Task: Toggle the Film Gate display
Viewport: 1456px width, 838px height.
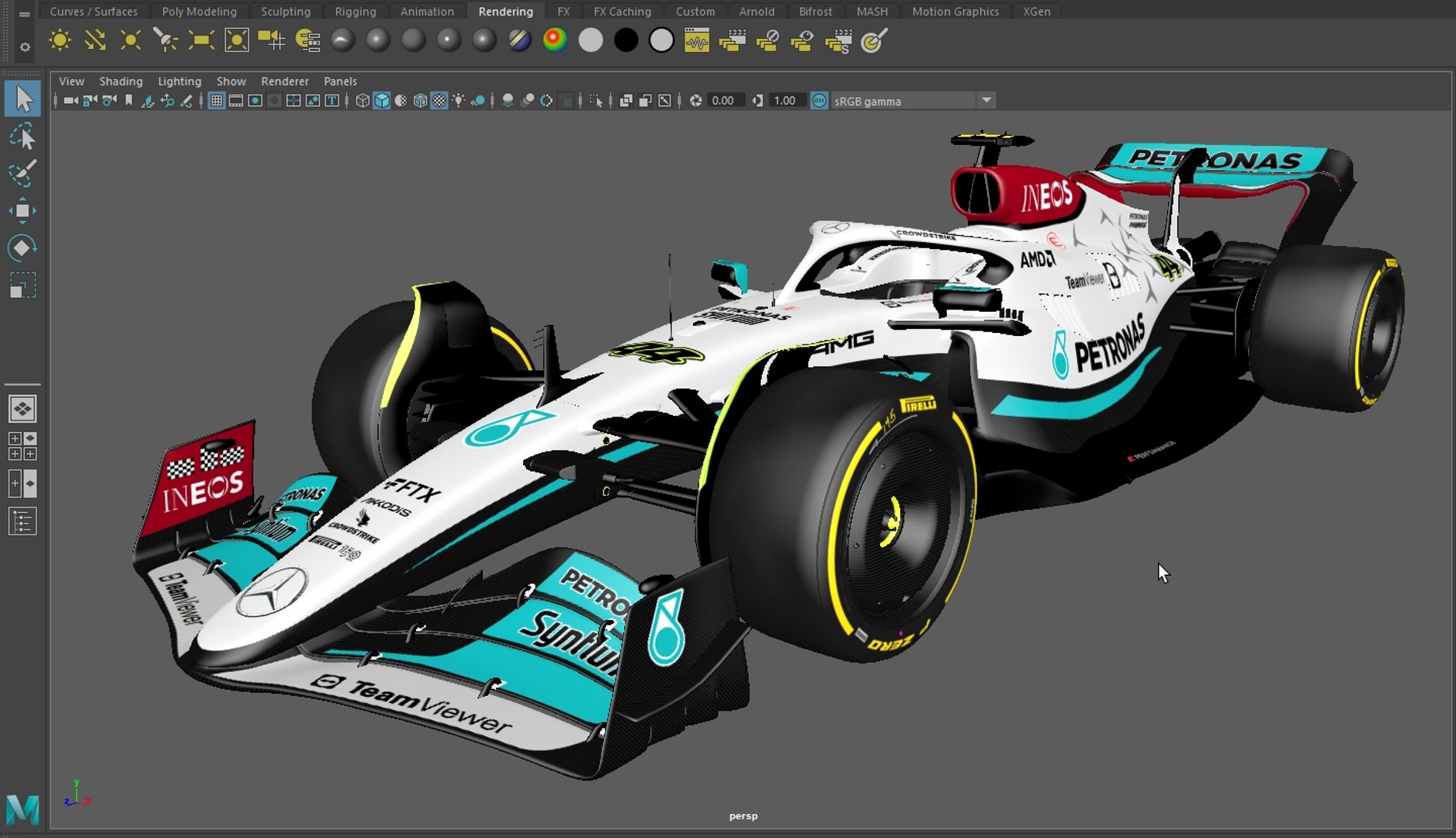Action: pyautogui.click(x=236, y=101)
